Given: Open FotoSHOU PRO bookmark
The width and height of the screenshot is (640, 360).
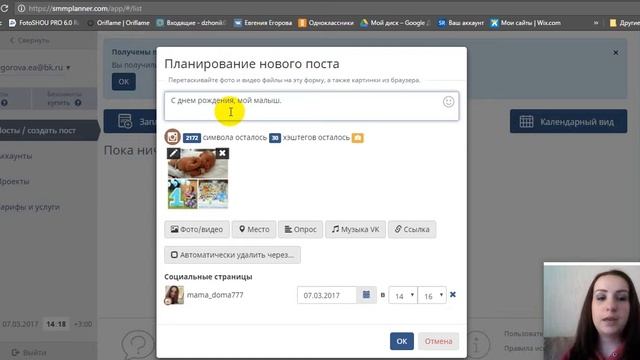Looking at the screenshot, I should [44, 23].
